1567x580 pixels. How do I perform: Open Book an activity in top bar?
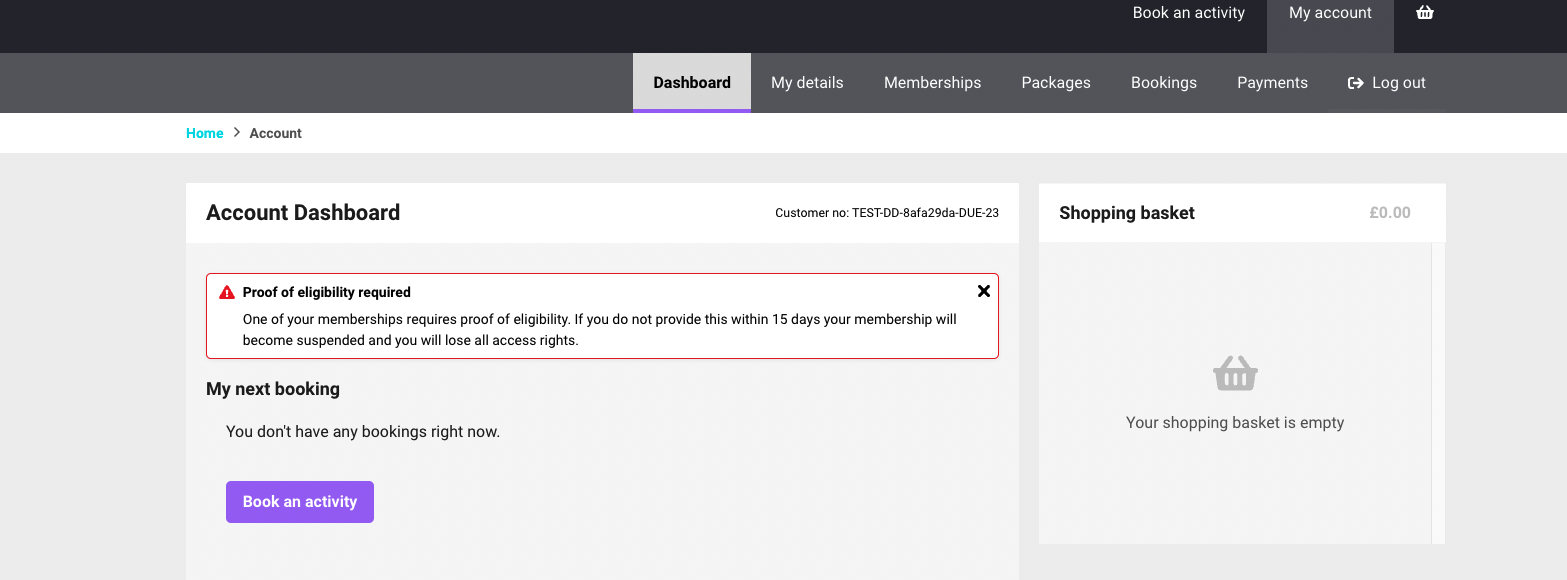point(1189,13)
